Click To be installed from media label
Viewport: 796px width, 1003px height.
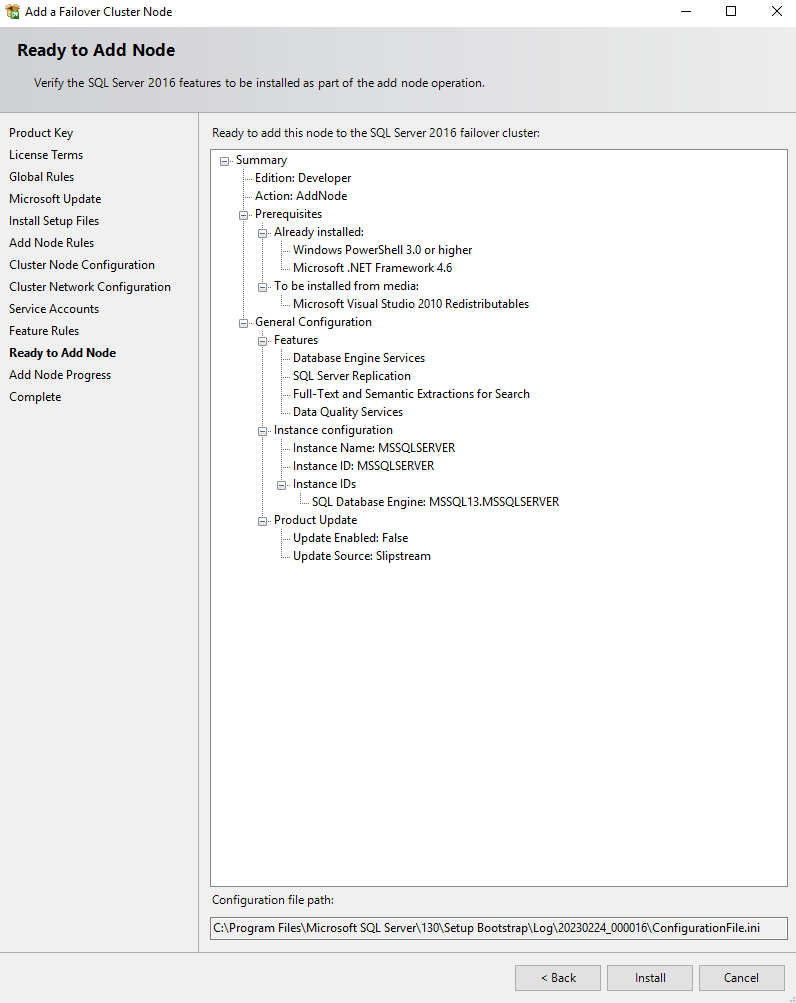click(x=346, y=286)
